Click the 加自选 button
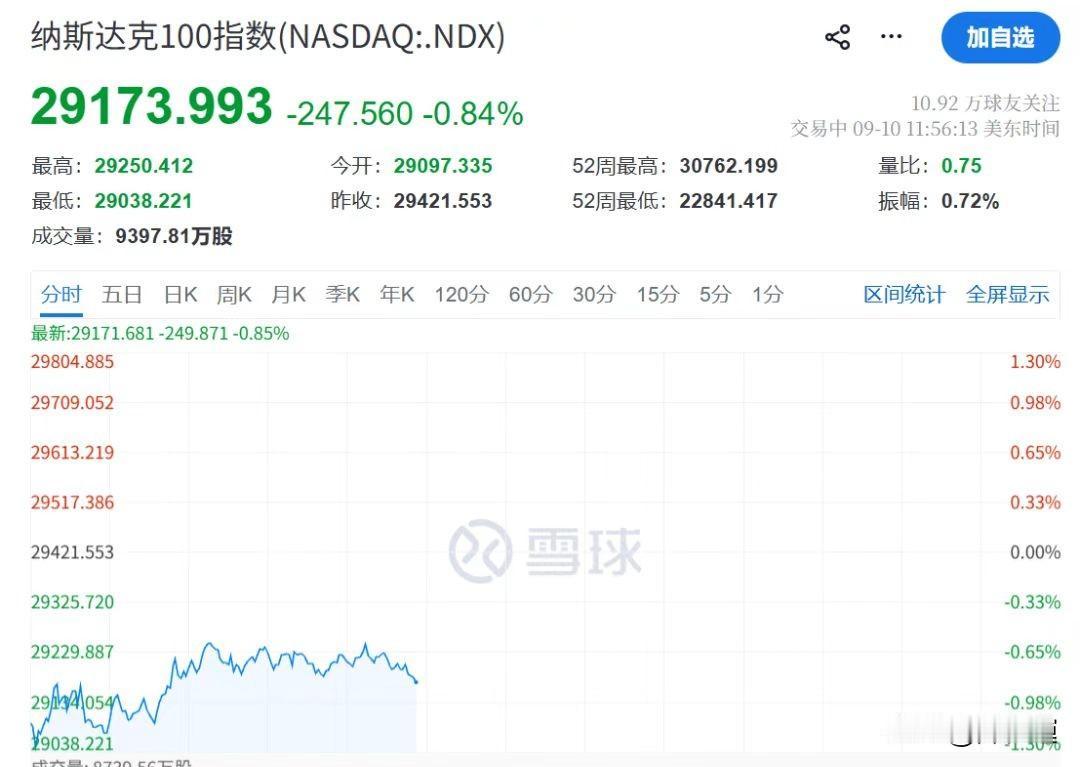1080x767 pixels. (x=1000, y=37)
